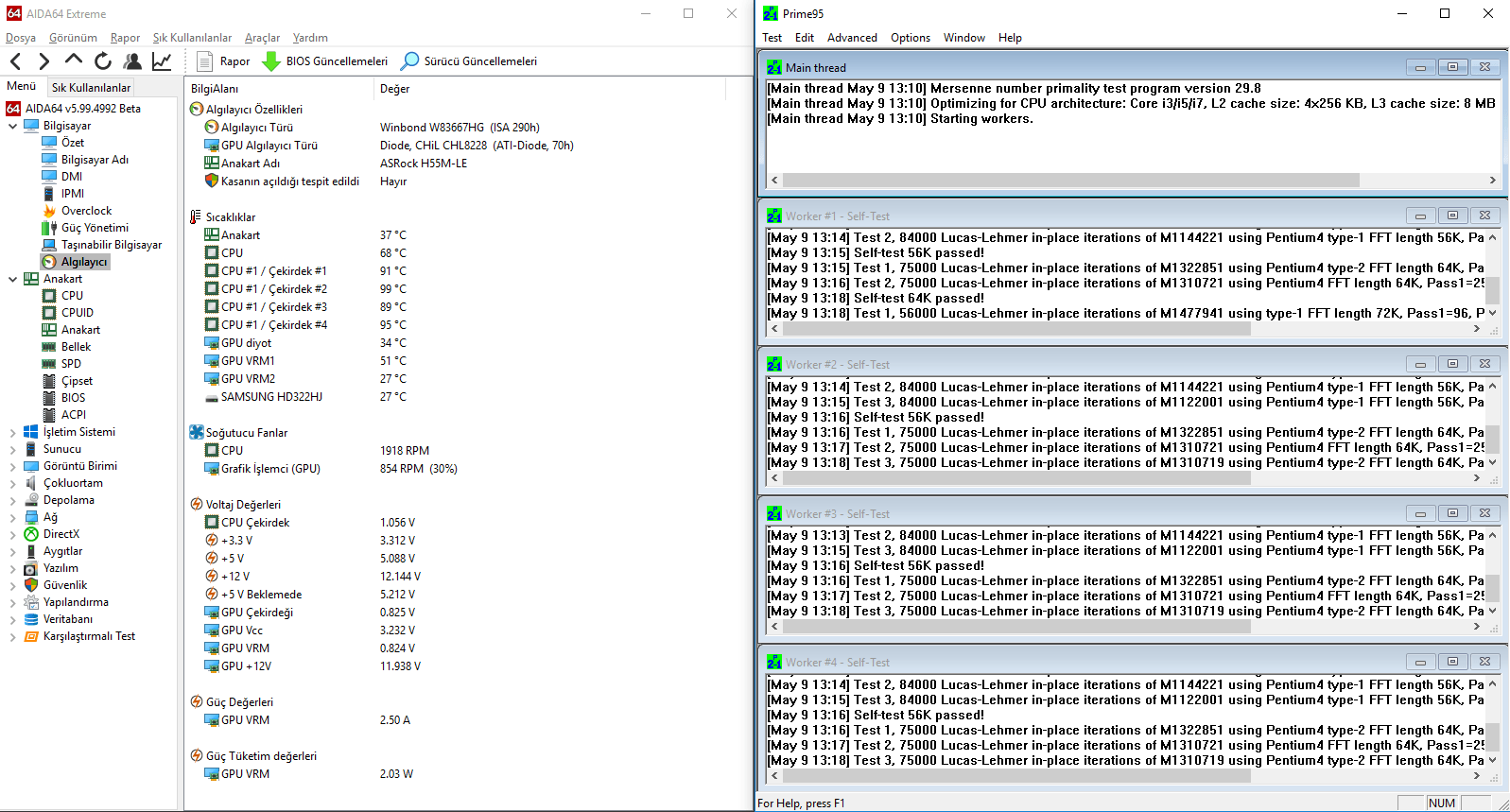Collapse the Bilgisayar tree node
The height and width of the screenshot is (812, 1510).
point(12,126)
